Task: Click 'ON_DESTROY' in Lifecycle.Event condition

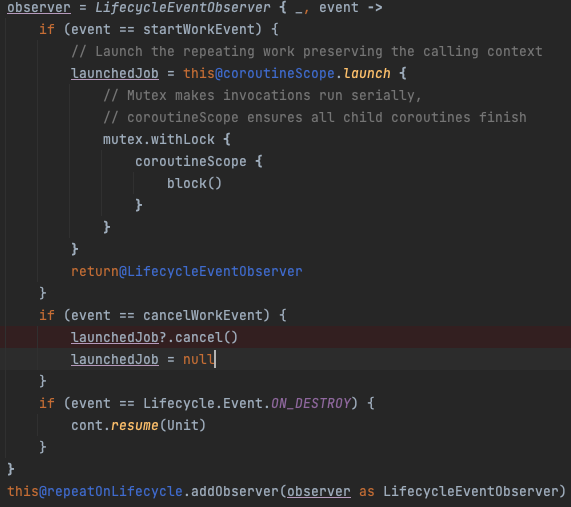Action: pyautogui.click(x=311, y=404)
